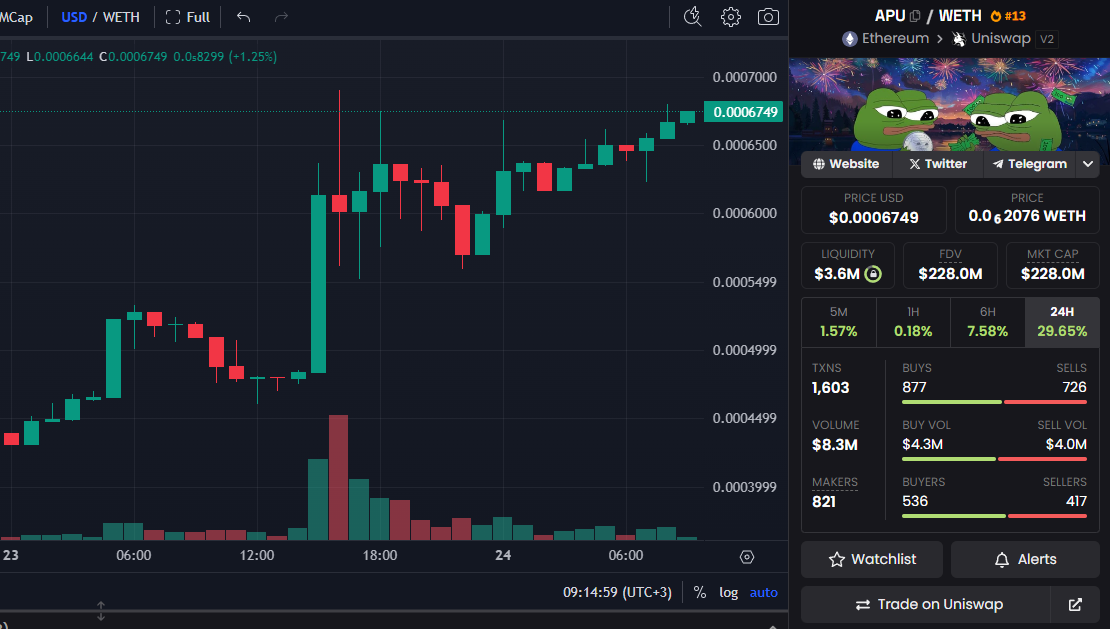Image resolution: width=1110 pixels, height=629 pixels.
Task: Click the buys versus sells ratio bar
Action: (994, 402)
